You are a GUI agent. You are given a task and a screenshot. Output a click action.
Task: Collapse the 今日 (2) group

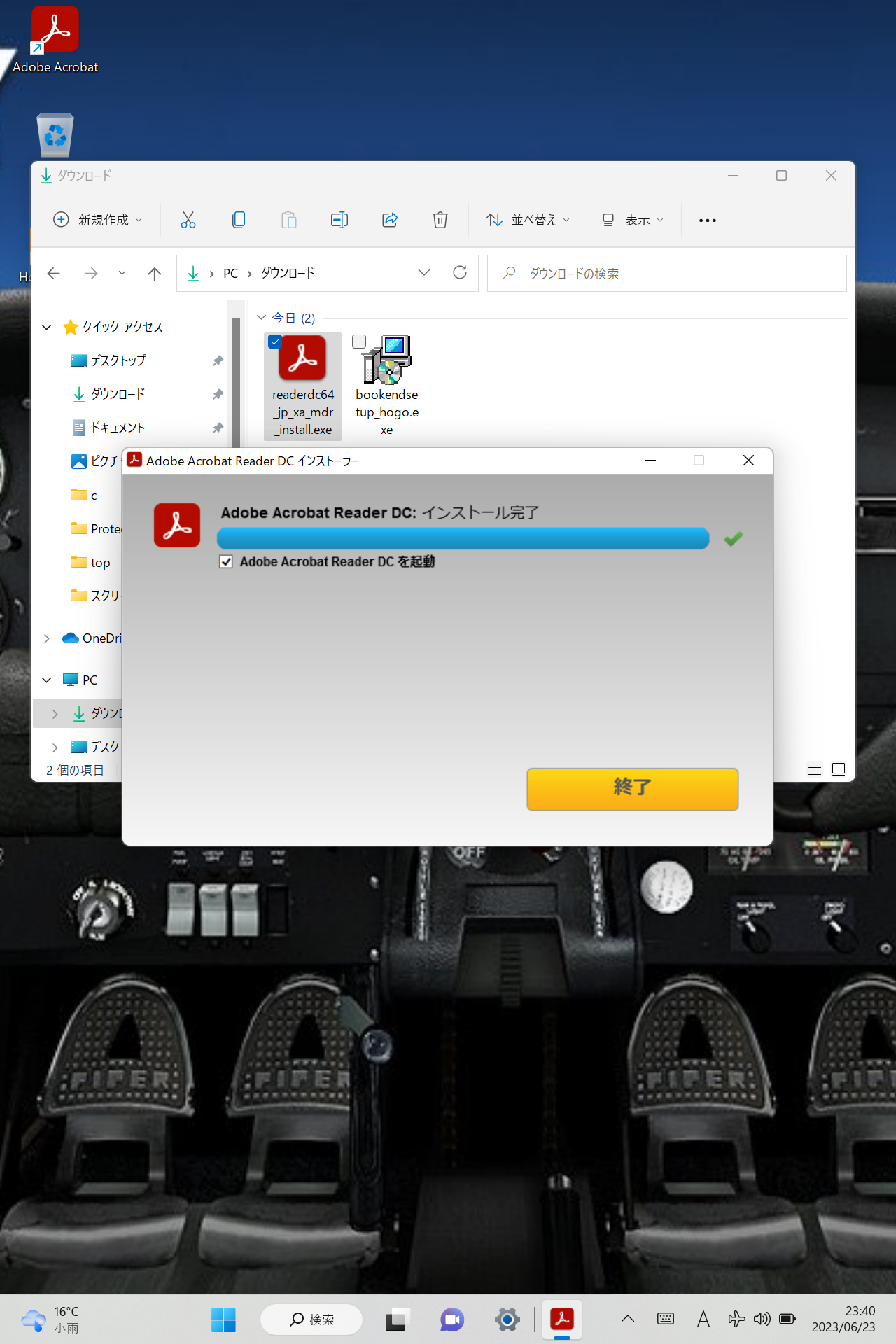262,318
